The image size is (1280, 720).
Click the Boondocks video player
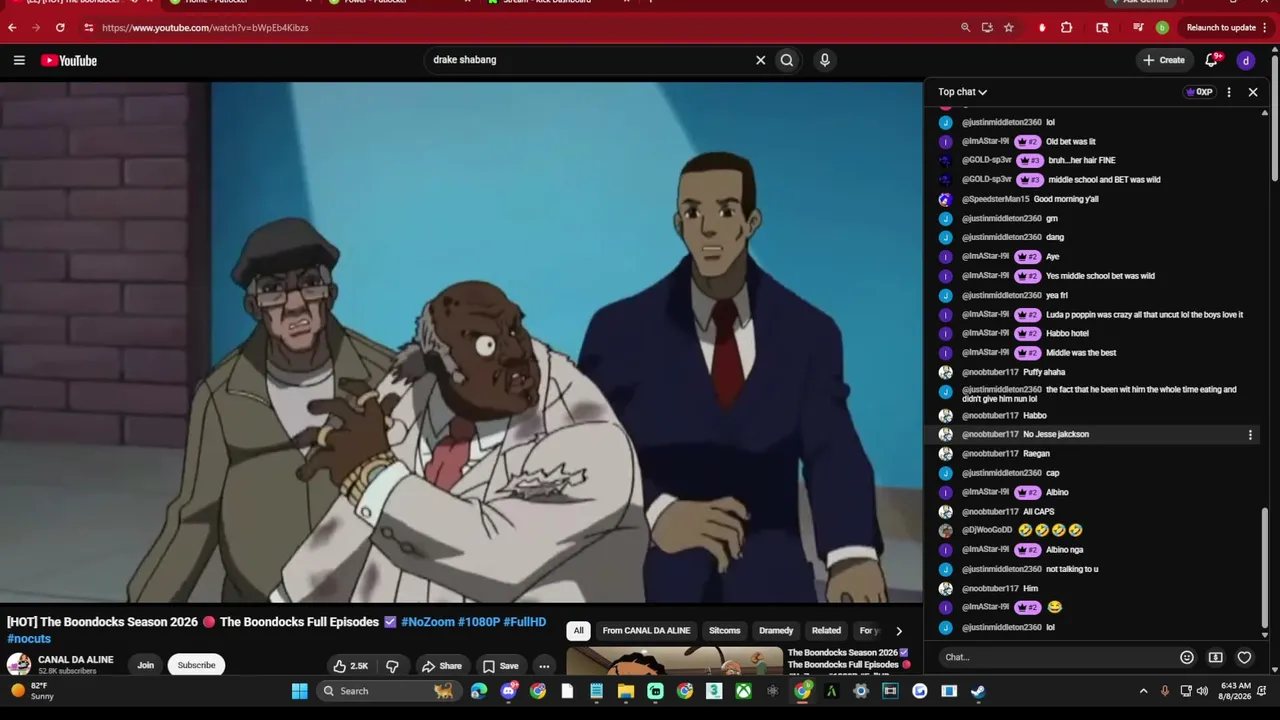click(461, 343)
